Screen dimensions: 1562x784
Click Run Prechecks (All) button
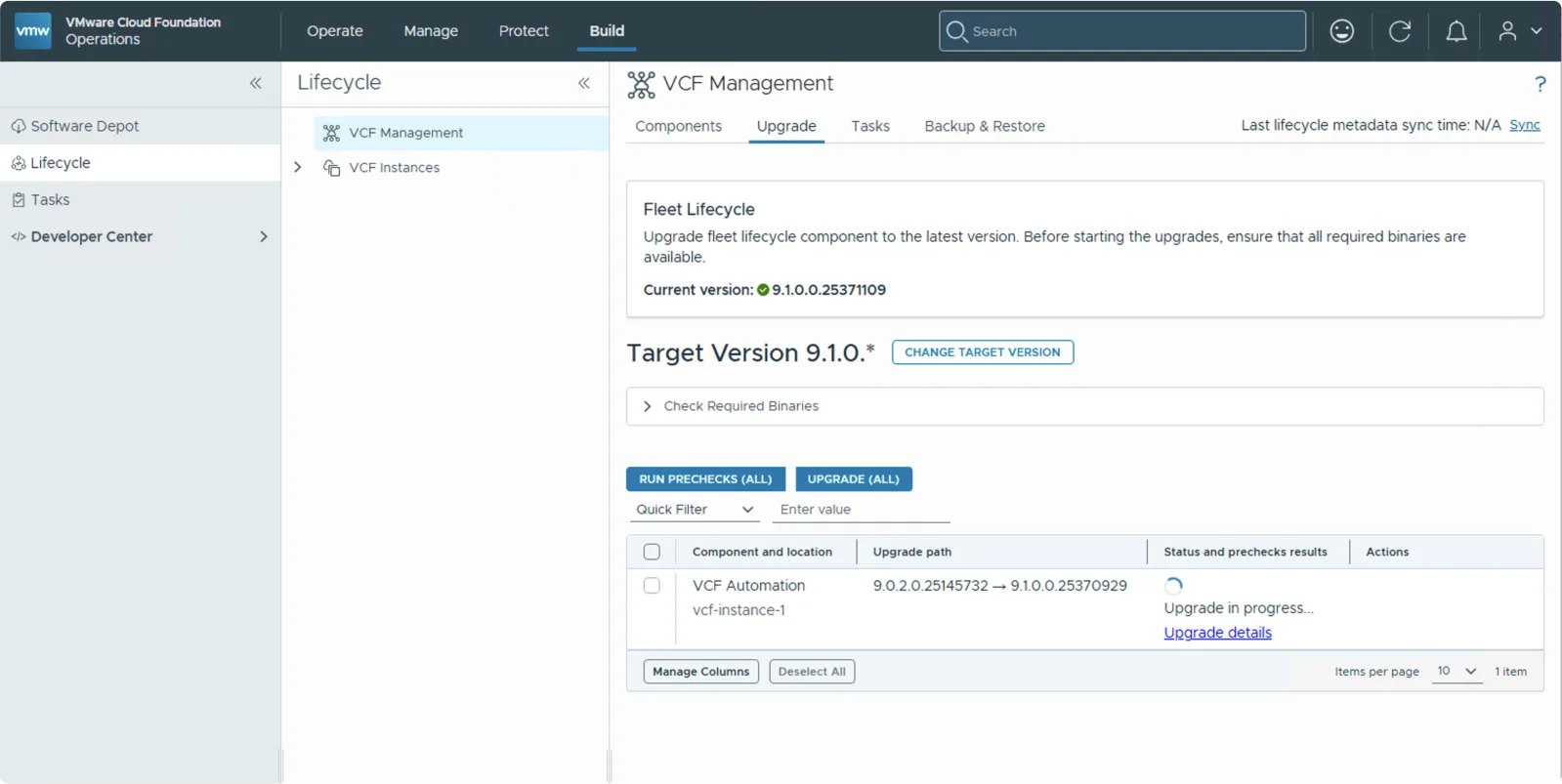(x=705, y=479)
